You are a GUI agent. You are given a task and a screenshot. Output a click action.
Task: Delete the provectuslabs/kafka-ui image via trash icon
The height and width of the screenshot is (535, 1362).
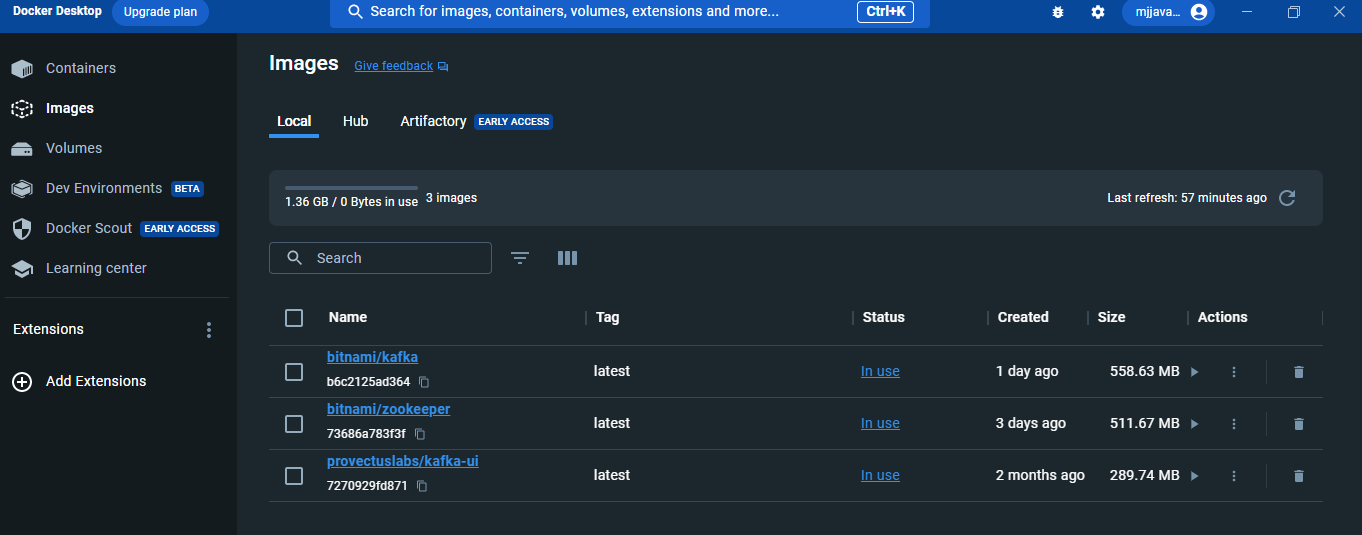pos(1299,476)
